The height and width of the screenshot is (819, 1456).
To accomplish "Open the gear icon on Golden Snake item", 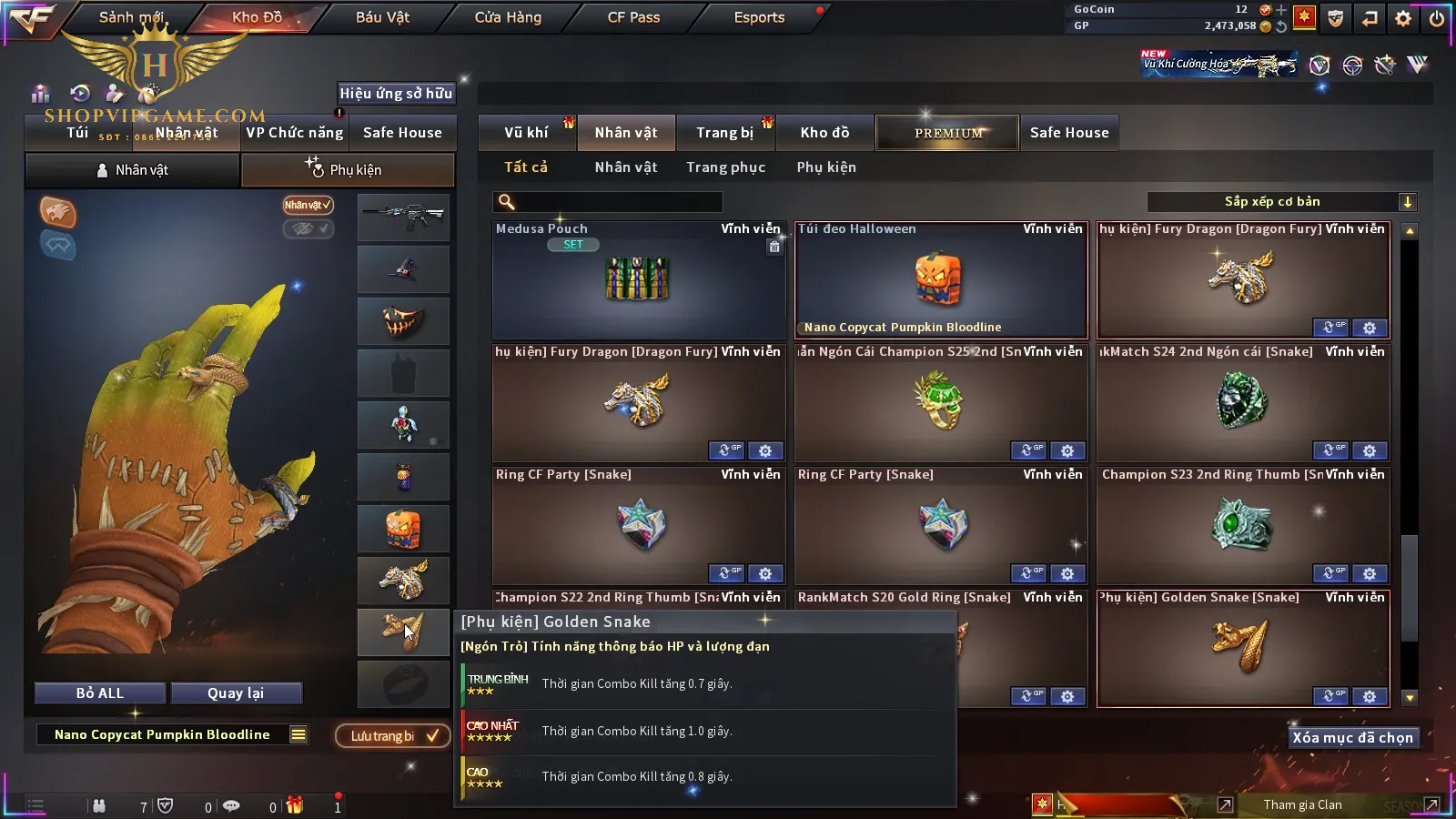I will click(1370, 696).
